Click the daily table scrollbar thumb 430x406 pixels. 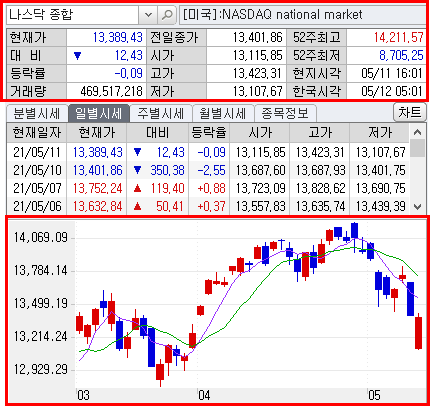(418, 148)
